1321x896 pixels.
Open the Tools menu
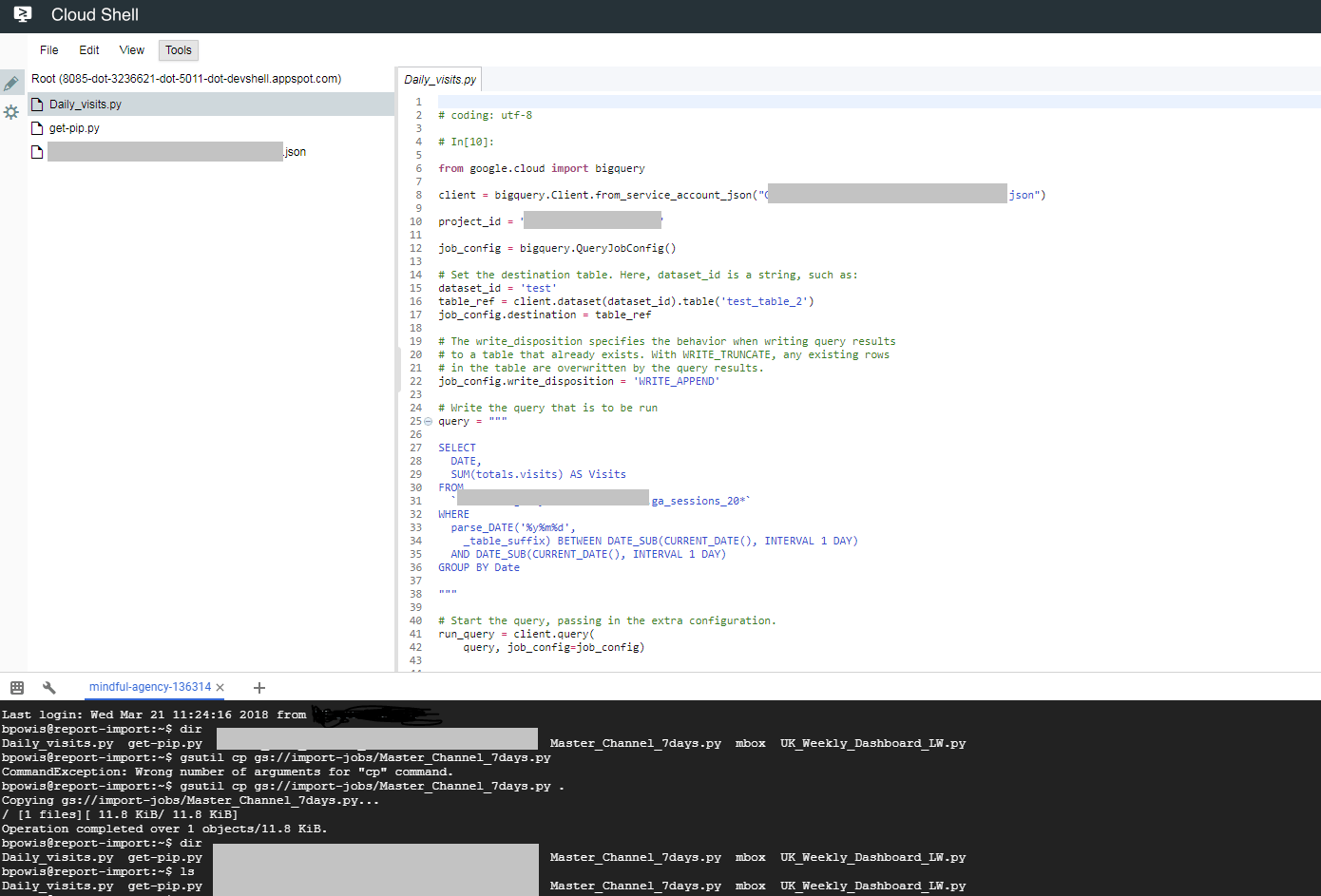[179, 50]
